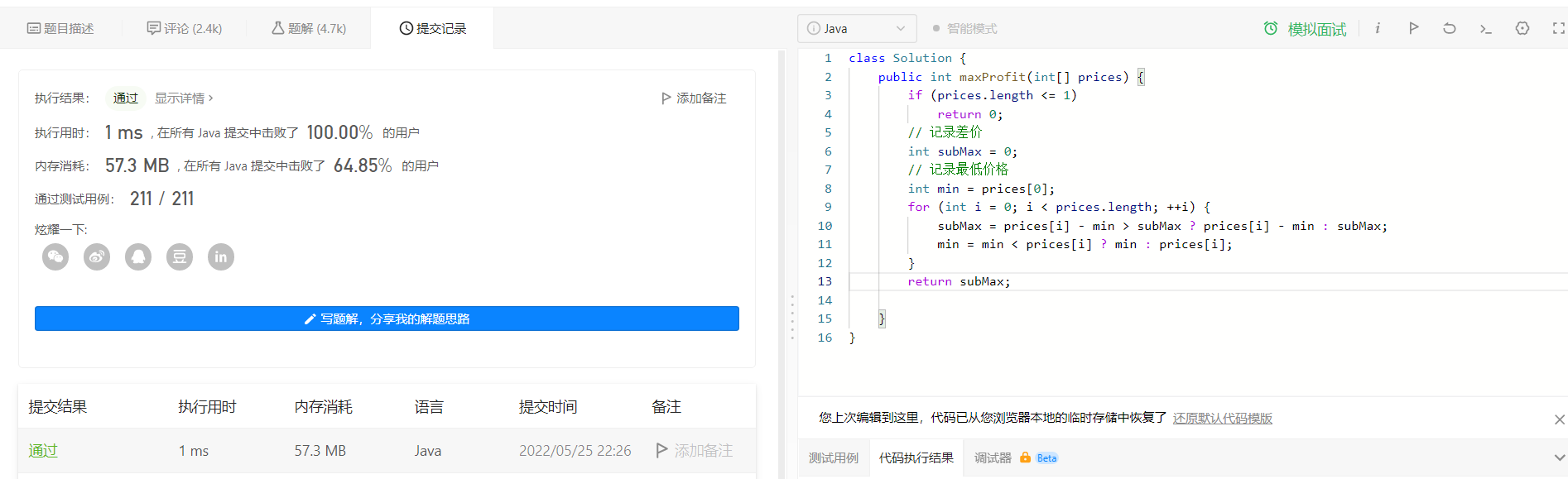Screen dimensions: 1568x479
Task: Open the 调试器 Beta tab
Action: 1015,457
